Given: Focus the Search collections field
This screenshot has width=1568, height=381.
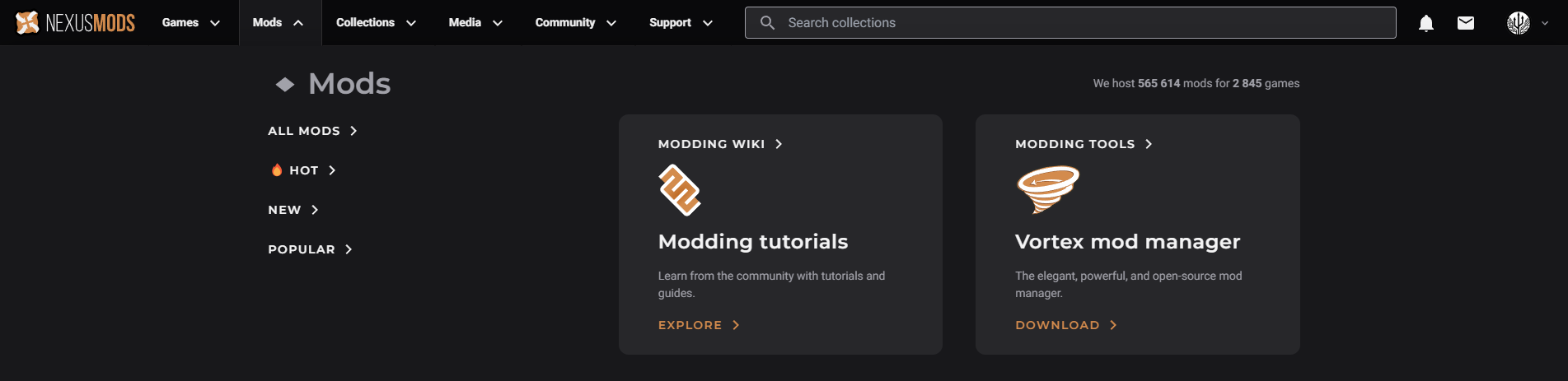Looking at the screenshot, I should pyautogui.click(x=1070, y=23).
